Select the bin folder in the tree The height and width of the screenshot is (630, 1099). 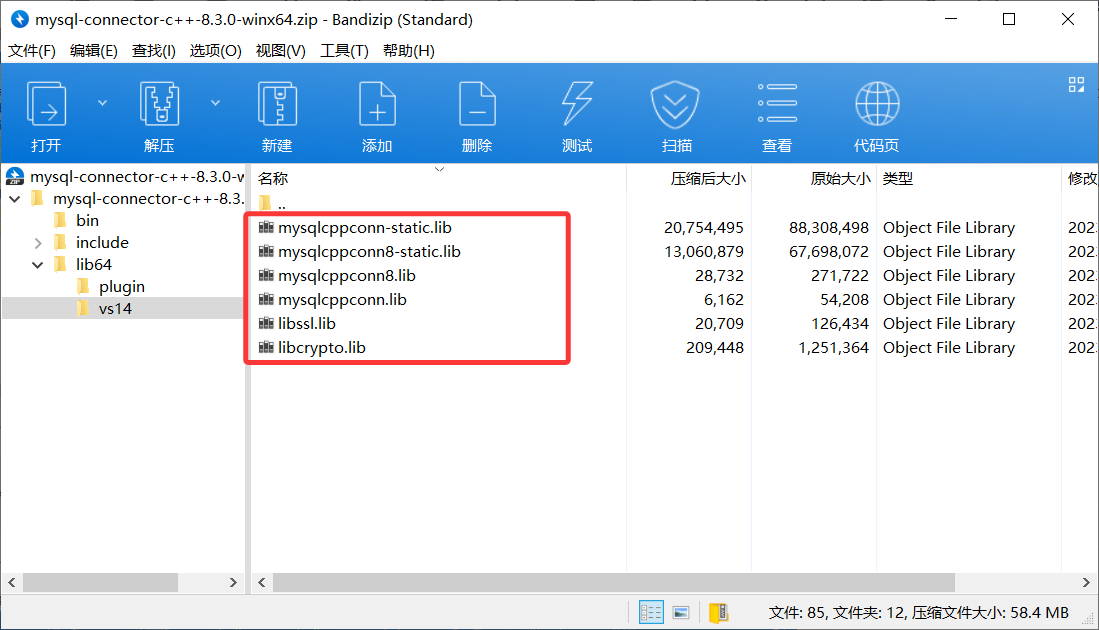[87, 221]
